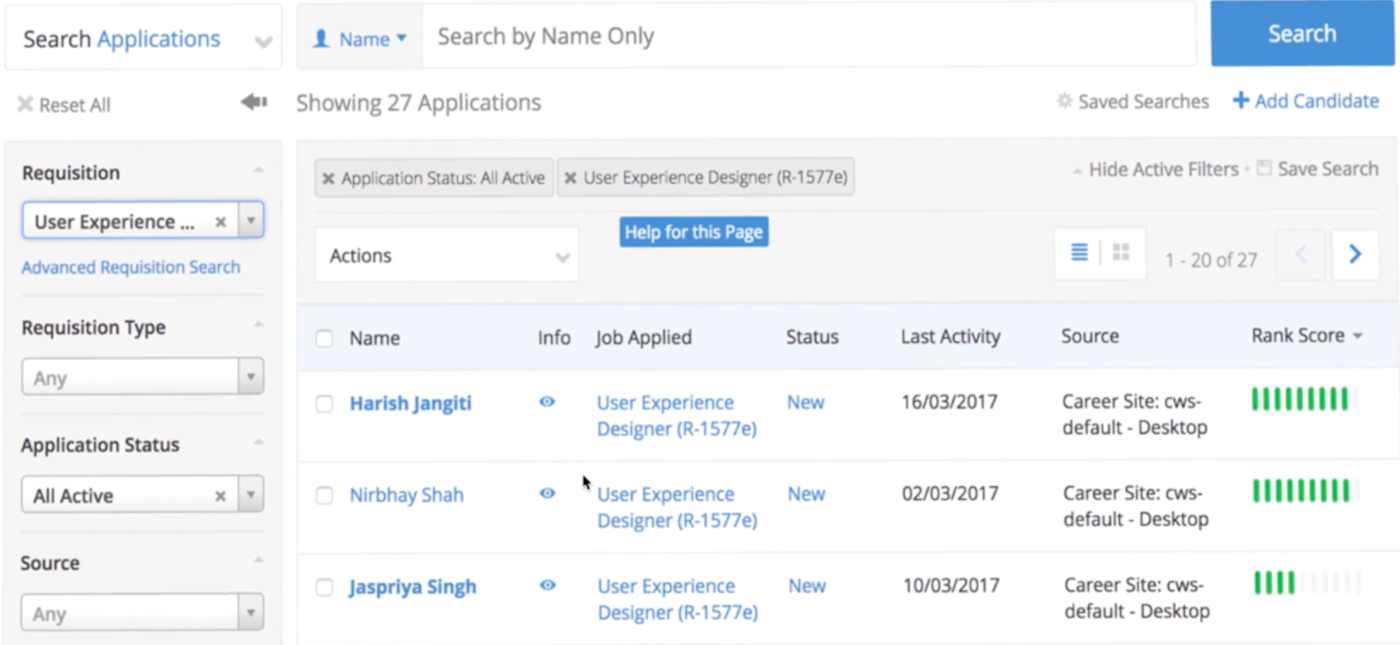This screenshot has width=1400, height=645.
Task: Open the Name search type dropdown
Action: point(360,39)
